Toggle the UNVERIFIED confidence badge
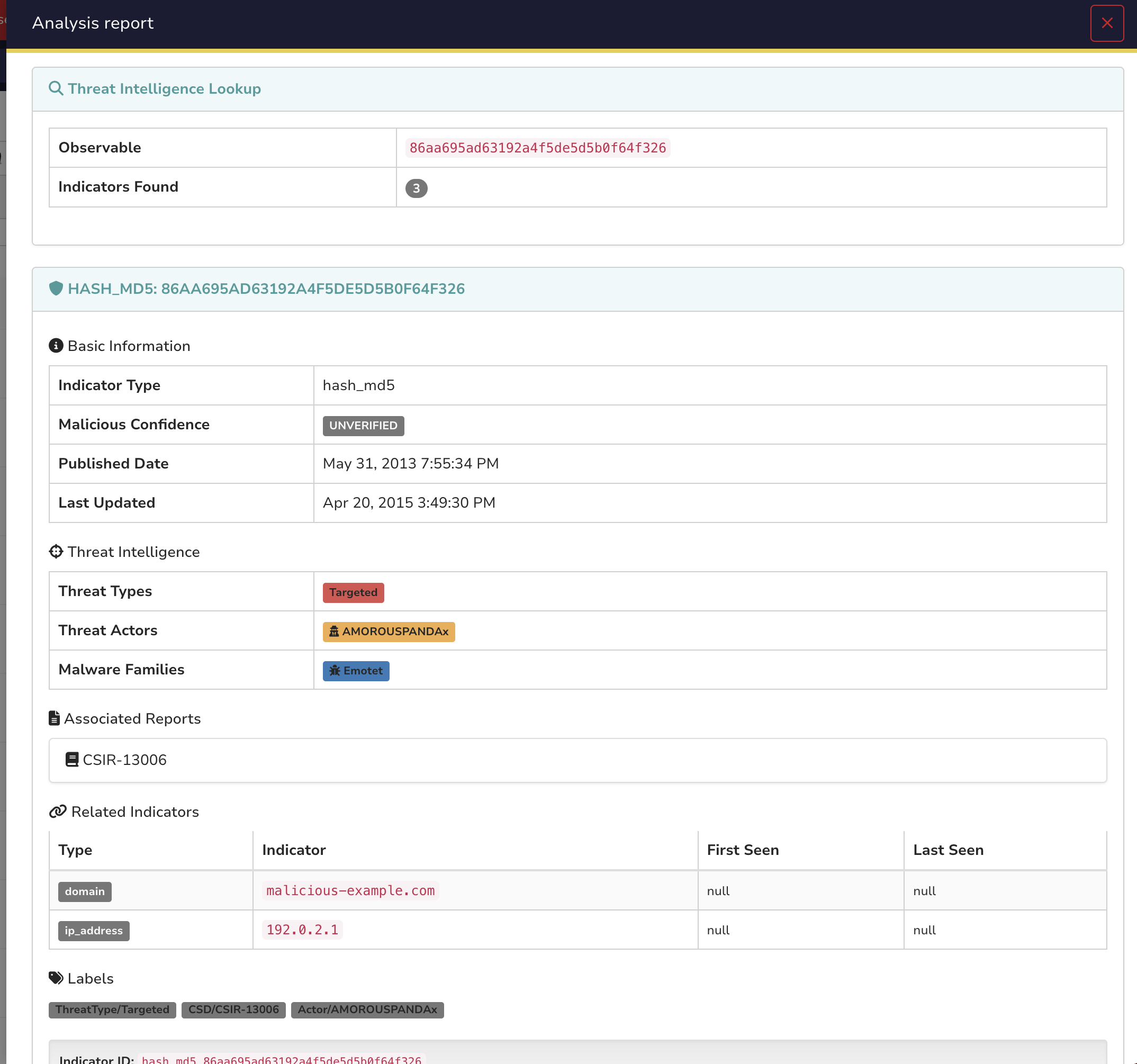 [x=363, y=425]
